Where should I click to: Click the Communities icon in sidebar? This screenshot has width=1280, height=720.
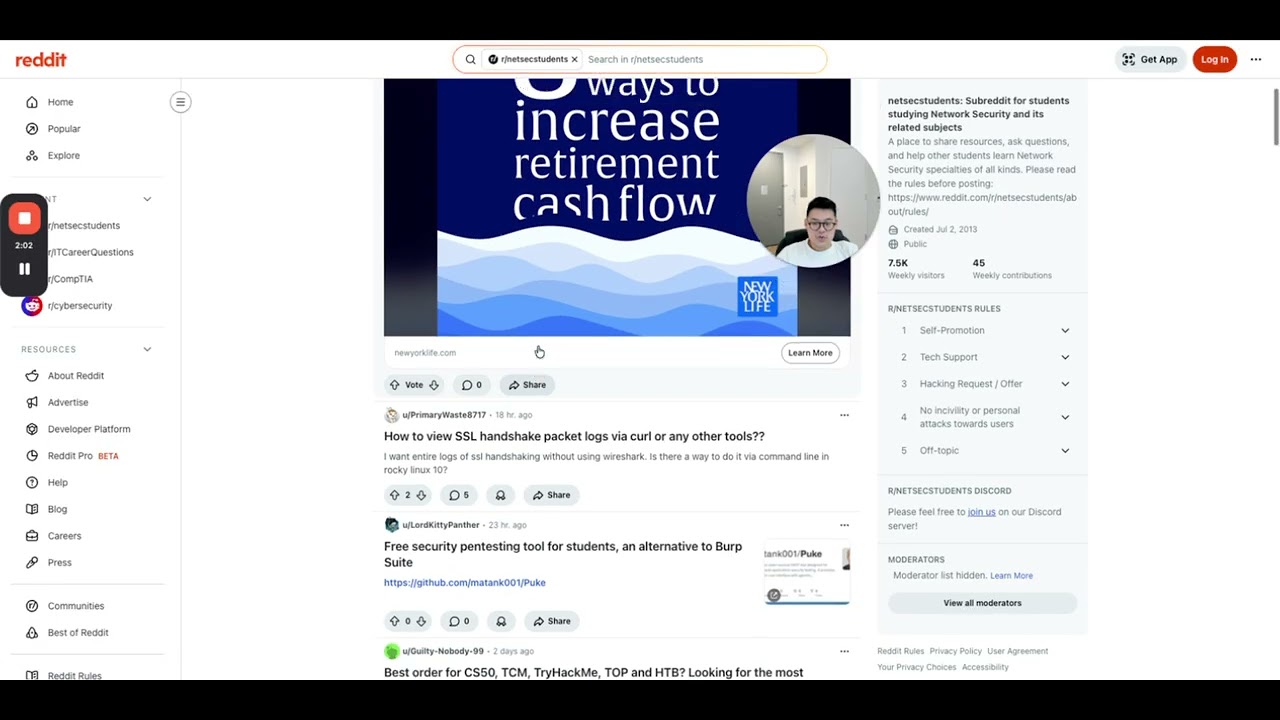[x=32, y=606]
